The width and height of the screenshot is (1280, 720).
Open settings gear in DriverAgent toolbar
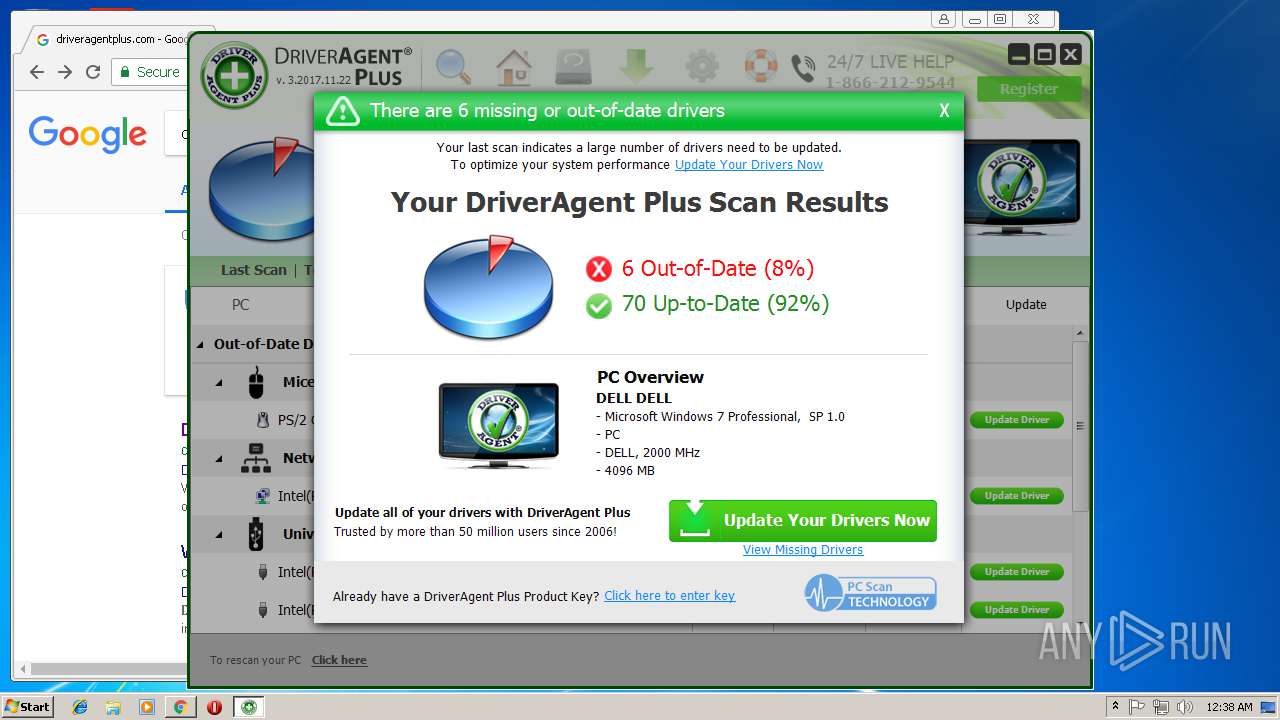(x=701, y=67)
